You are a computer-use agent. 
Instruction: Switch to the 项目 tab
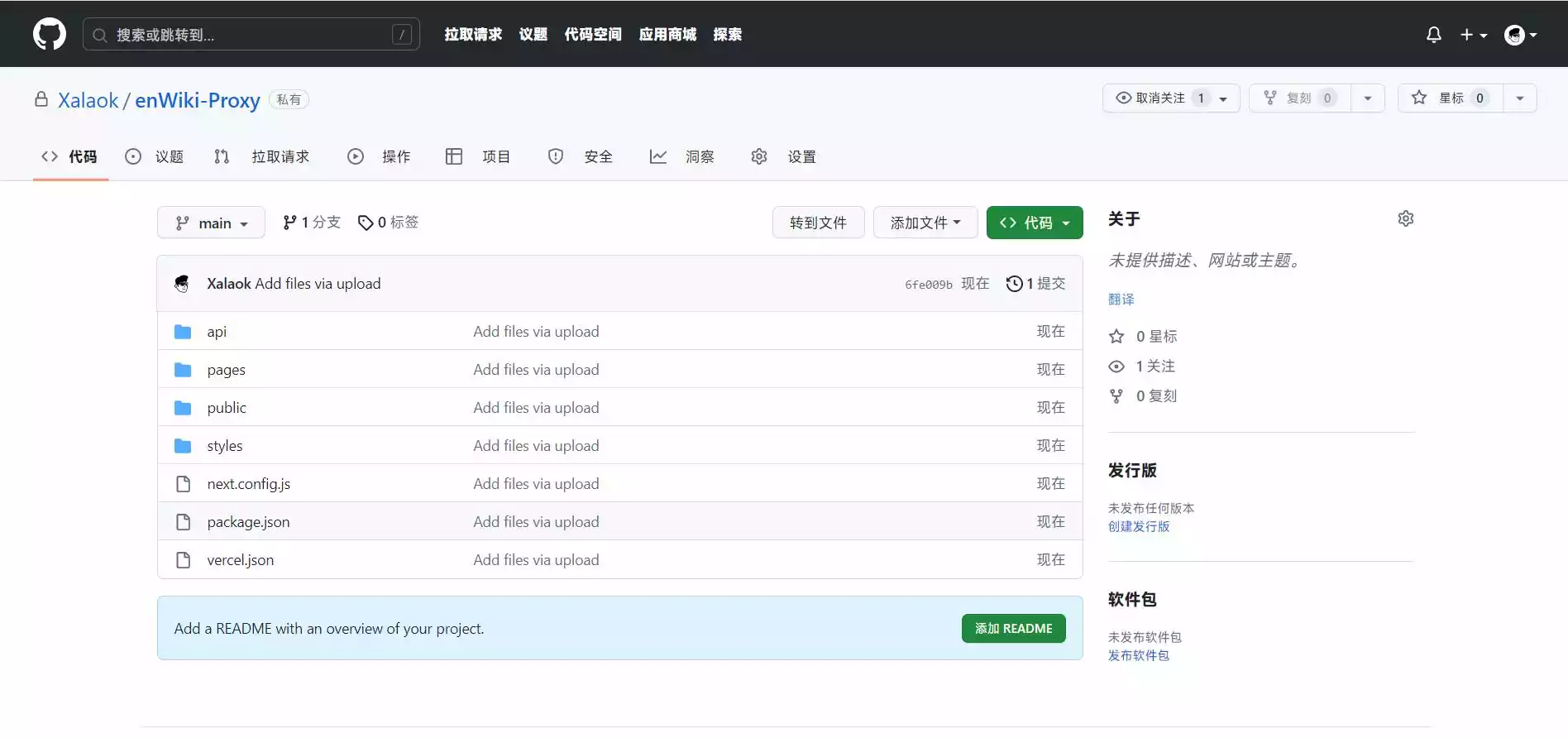pyautogui.click(x=478, y=156)
